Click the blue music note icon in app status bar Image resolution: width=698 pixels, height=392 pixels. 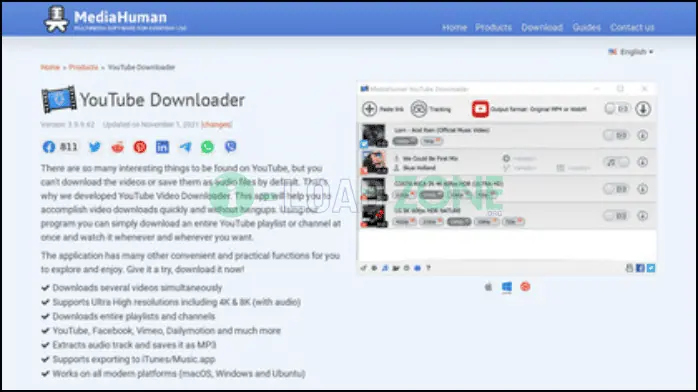[385, 268]
